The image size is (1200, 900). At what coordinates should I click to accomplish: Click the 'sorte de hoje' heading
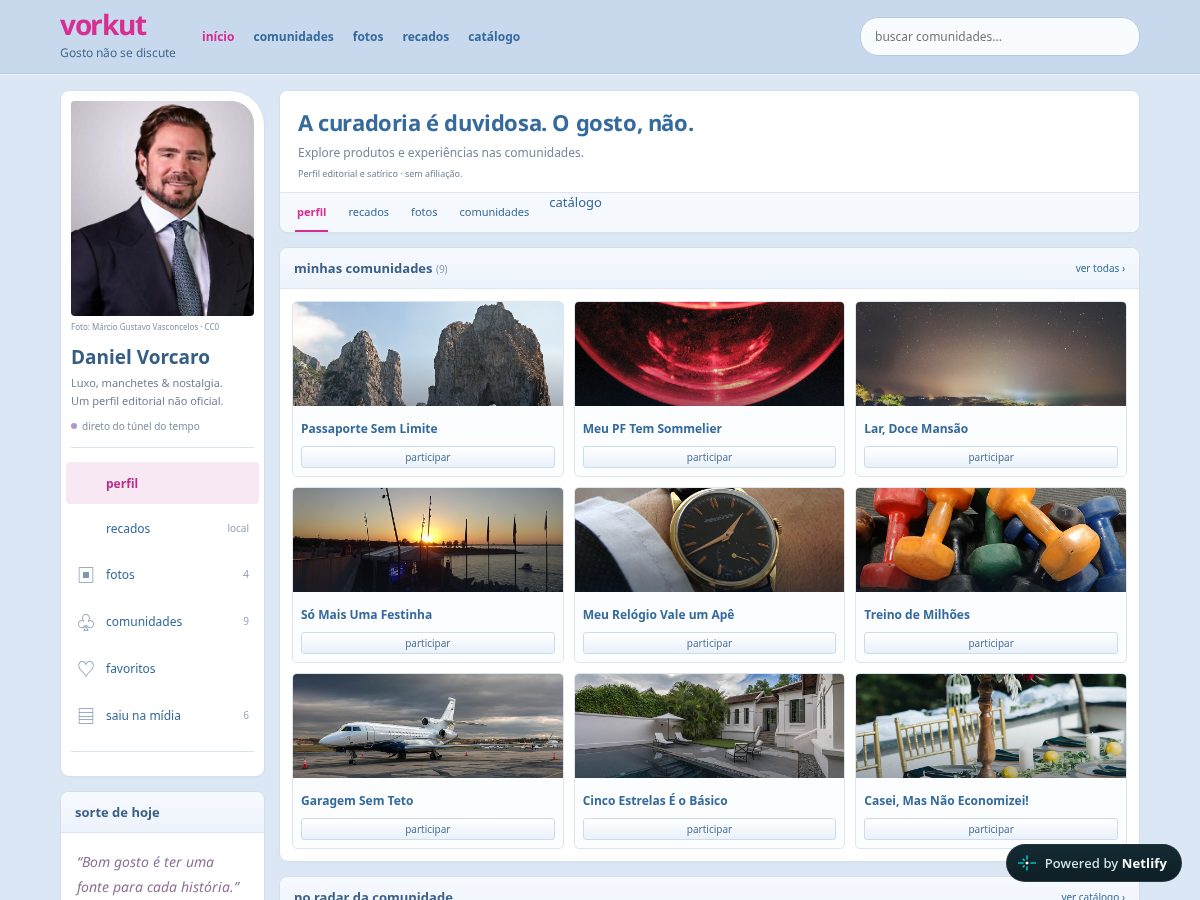117,812
